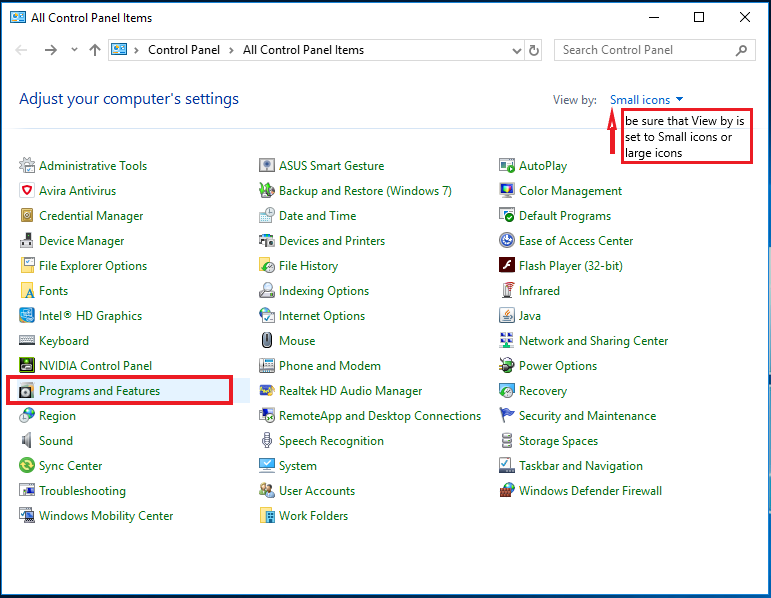Click the NVIDIA Control Panel icon
This screenshot has width=771, height=598.
click(27, 365)
